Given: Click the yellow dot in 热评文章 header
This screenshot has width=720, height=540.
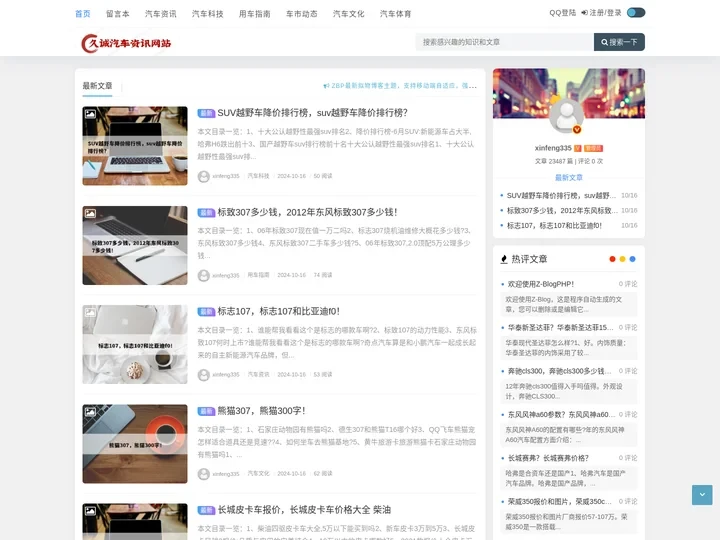Looking at the screenshot, I should point(622,259).
